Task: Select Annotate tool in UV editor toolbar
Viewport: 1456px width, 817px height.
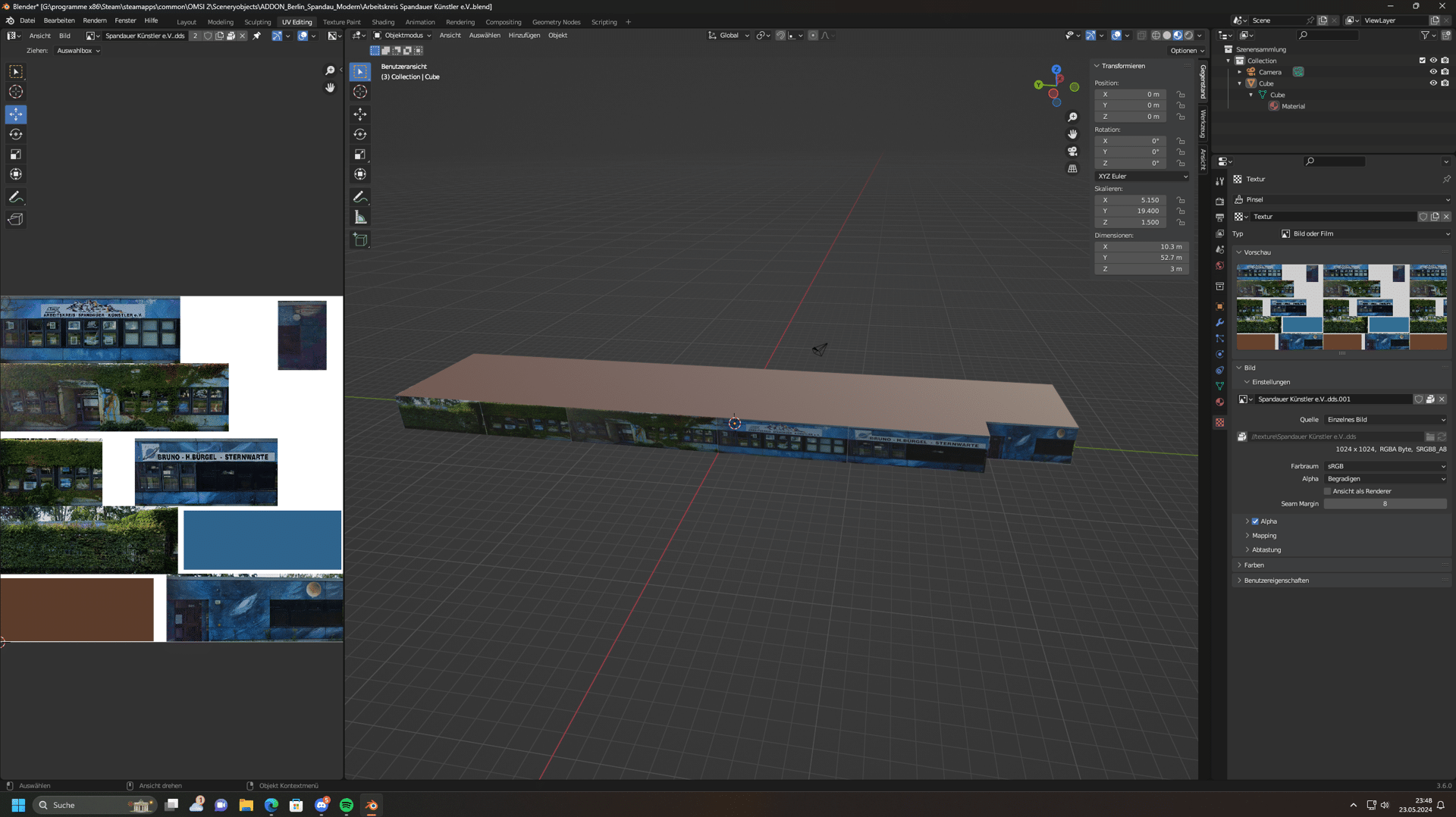Action: tap(16, 197)
